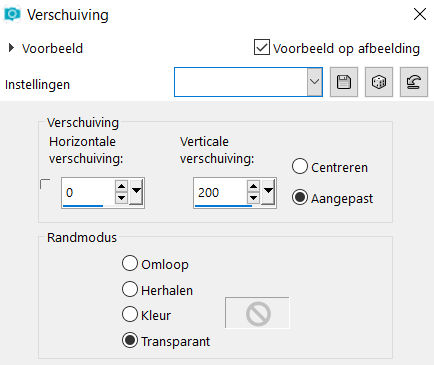
Task: Expand the Voorbeeld preview section
Action: pyautogui.click(x=11, y=48)
